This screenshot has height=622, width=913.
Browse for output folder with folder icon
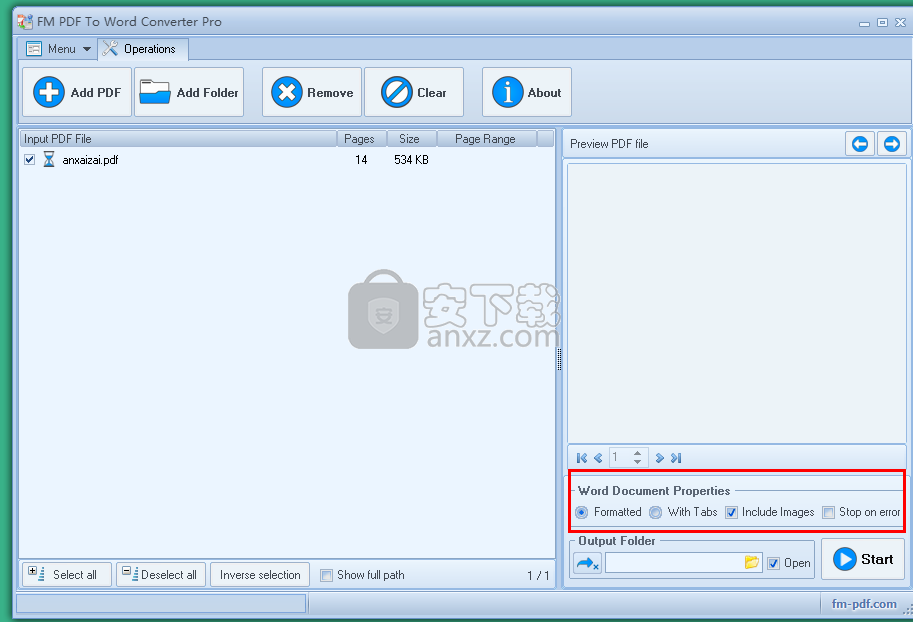752,563
